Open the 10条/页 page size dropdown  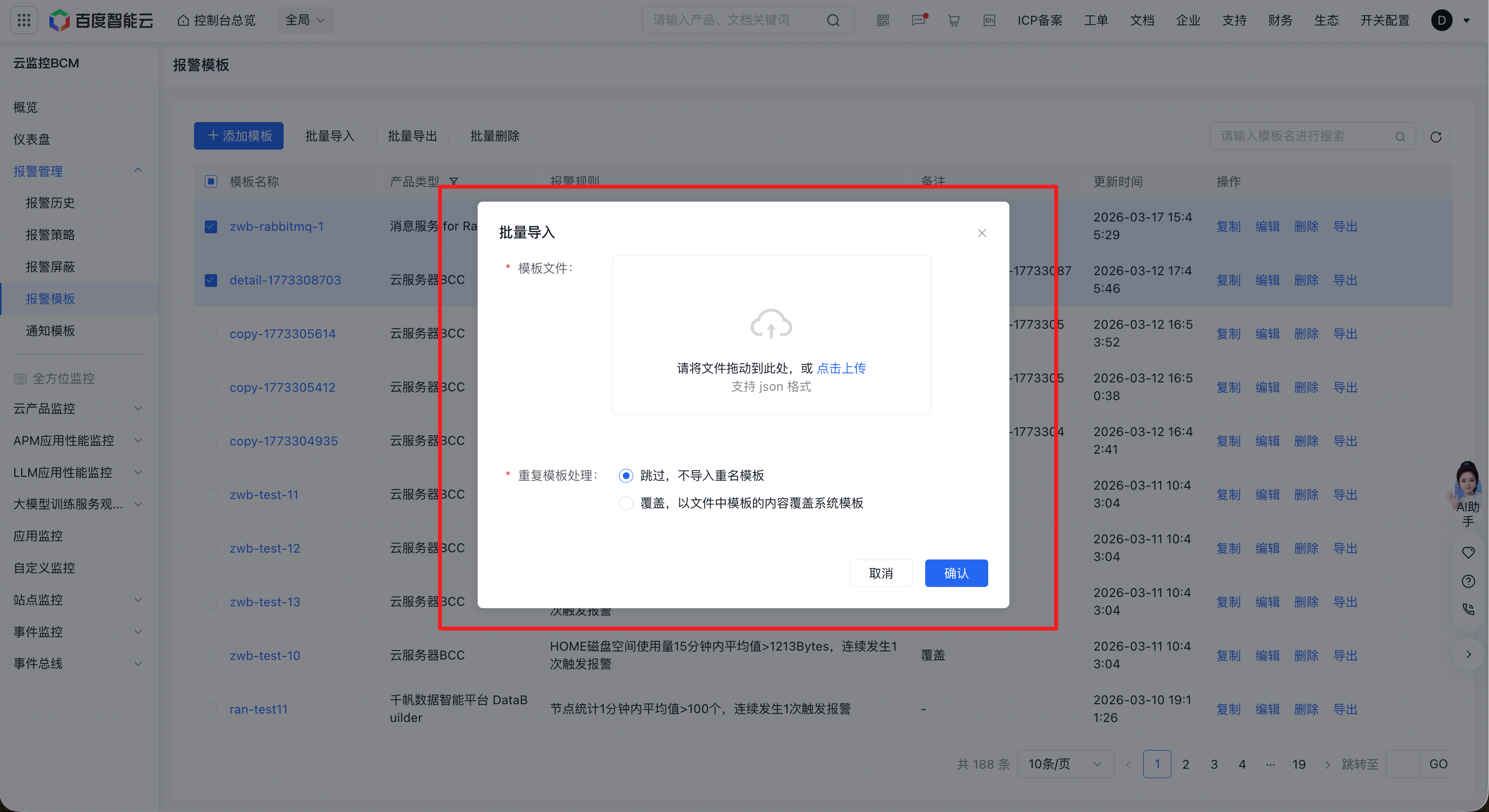(x=1065, y=764)
